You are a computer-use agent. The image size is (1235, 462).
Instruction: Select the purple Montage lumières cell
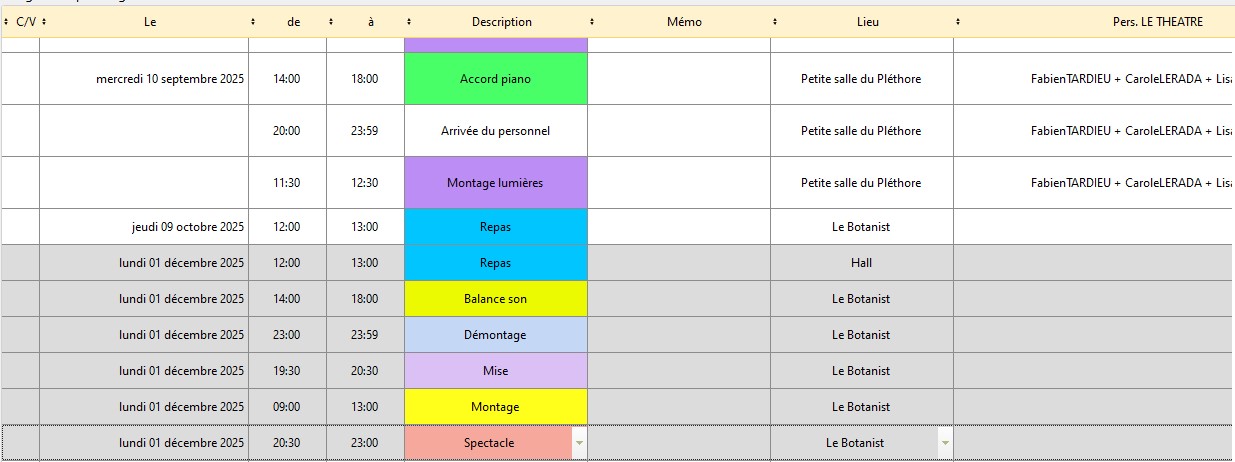(495, 183)
